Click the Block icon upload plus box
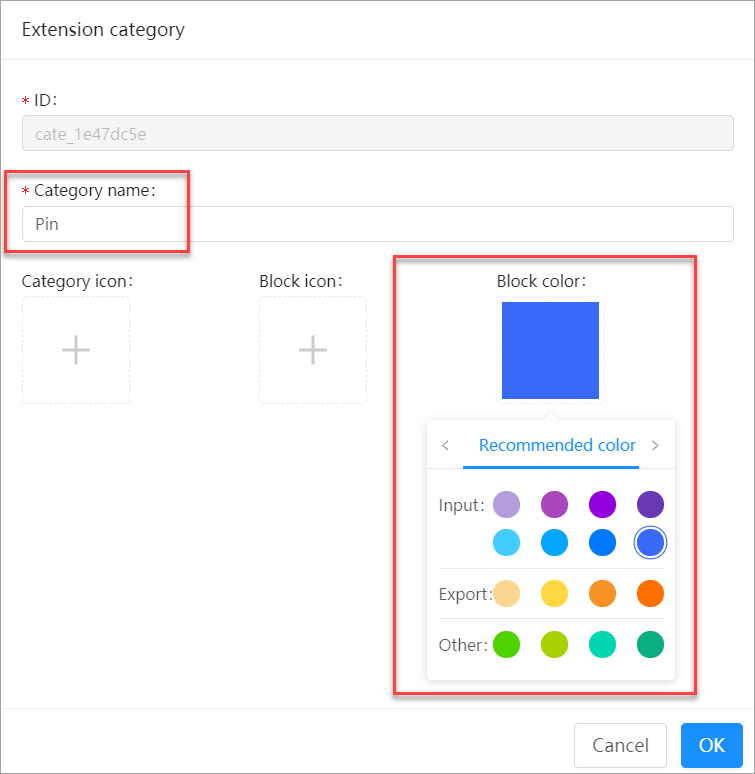This screenshot has height=774, width=755. (313, 350)
